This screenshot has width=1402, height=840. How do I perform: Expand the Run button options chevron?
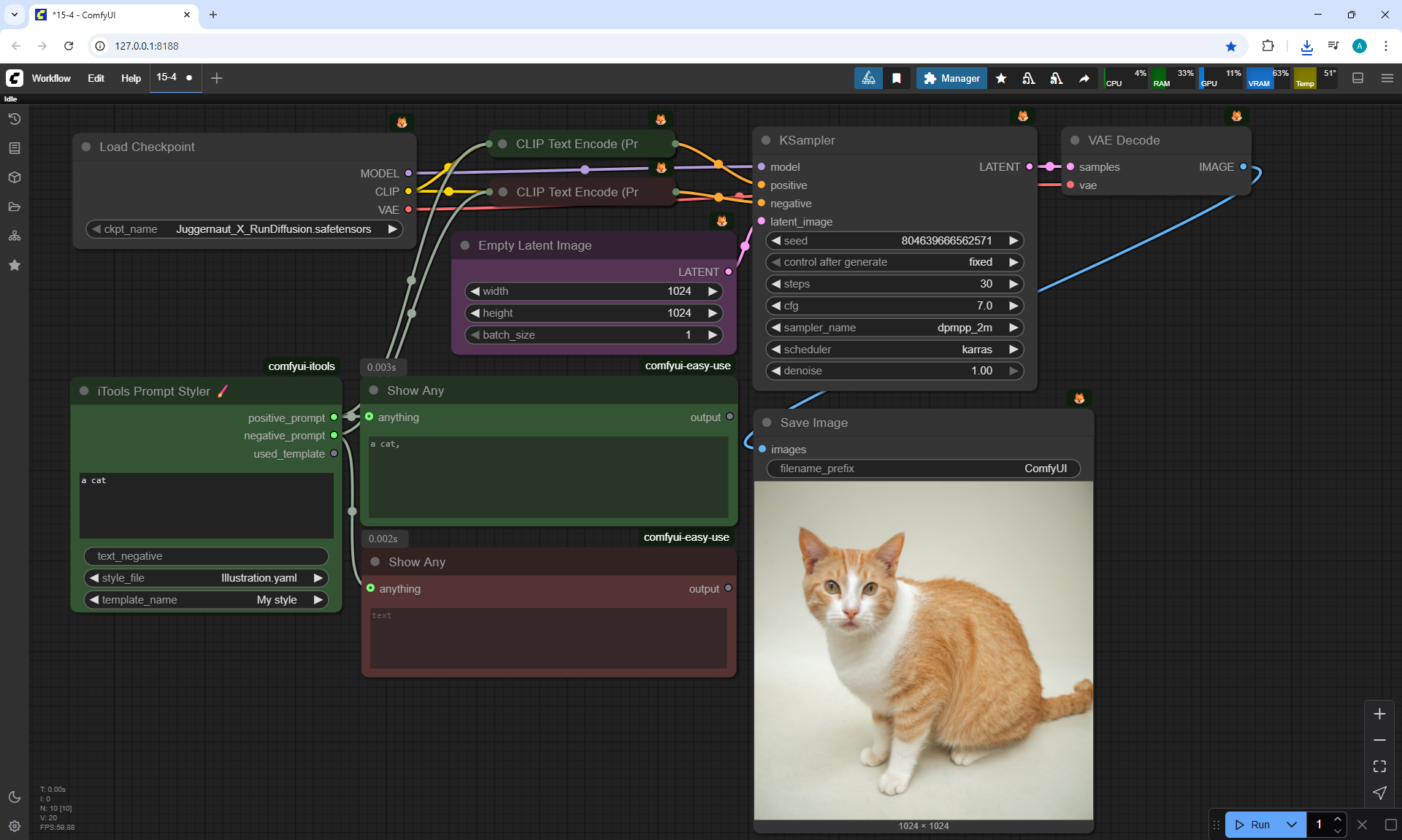click(1291, 825)
